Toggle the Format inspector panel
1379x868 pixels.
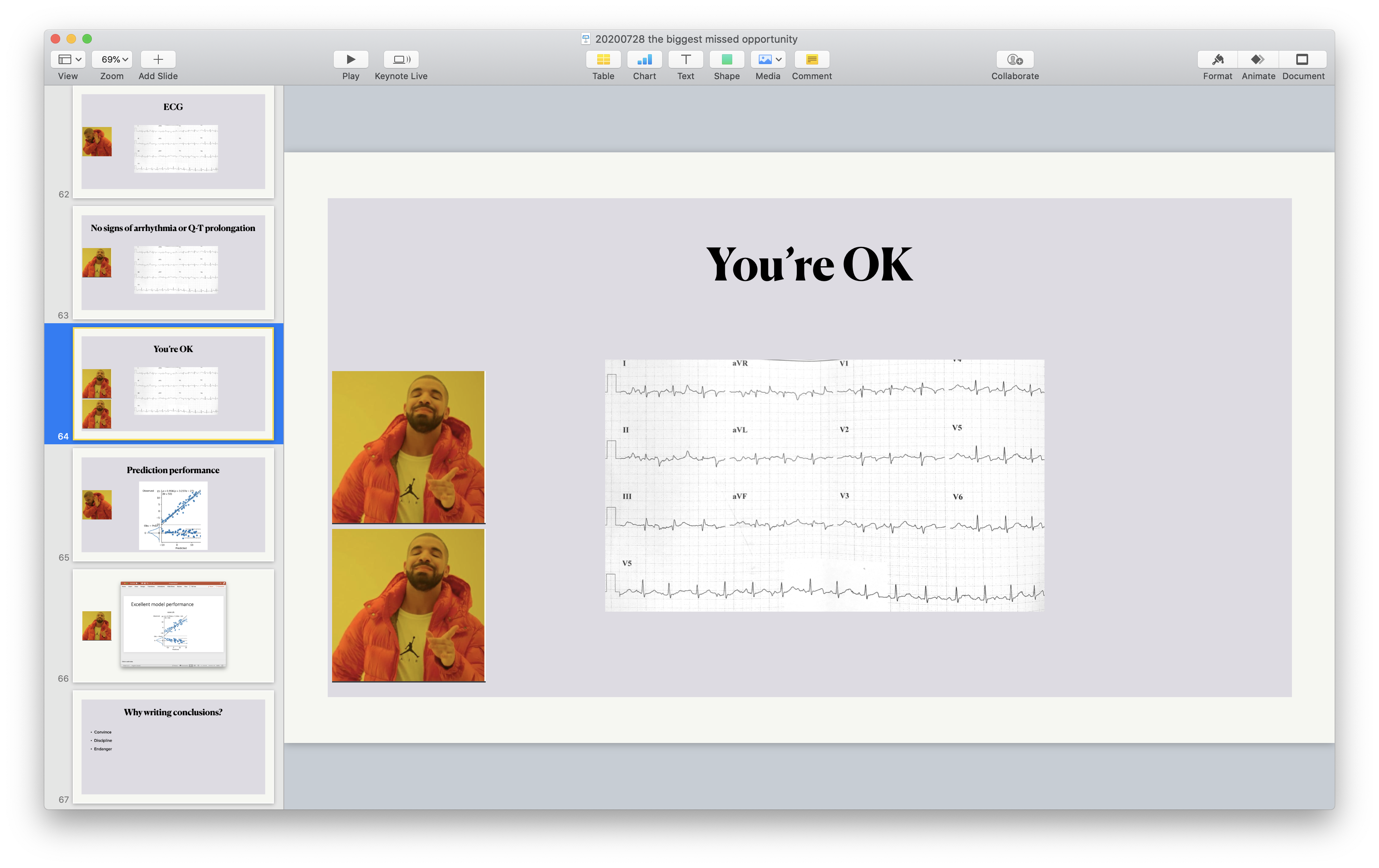tap(1218, 60)
